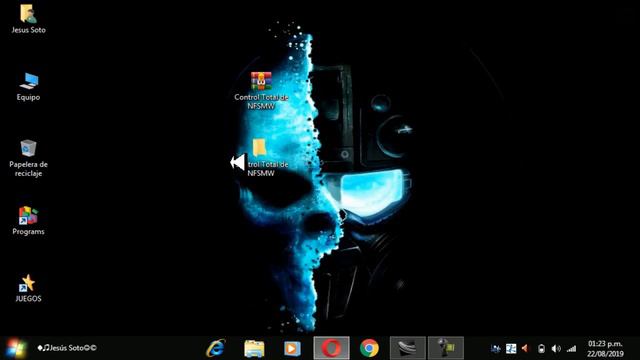Select the Papelera de reciclaje icon
640x360 pixels.
point(28,158)
